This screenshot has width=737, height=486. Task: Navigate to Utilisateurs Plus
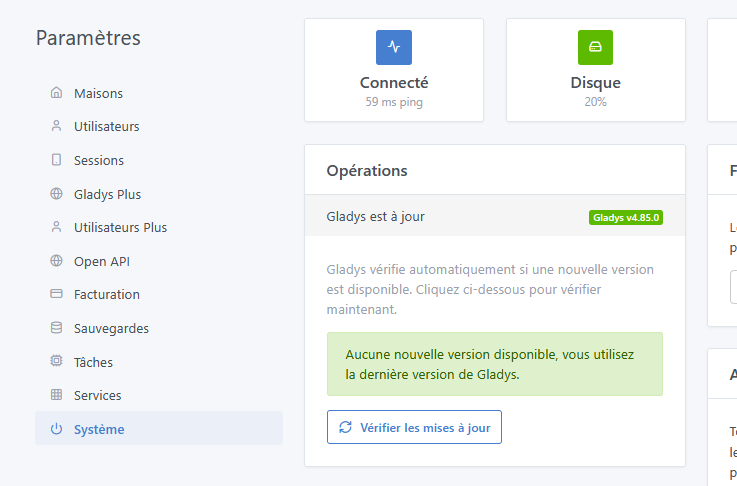pos(159,227)
